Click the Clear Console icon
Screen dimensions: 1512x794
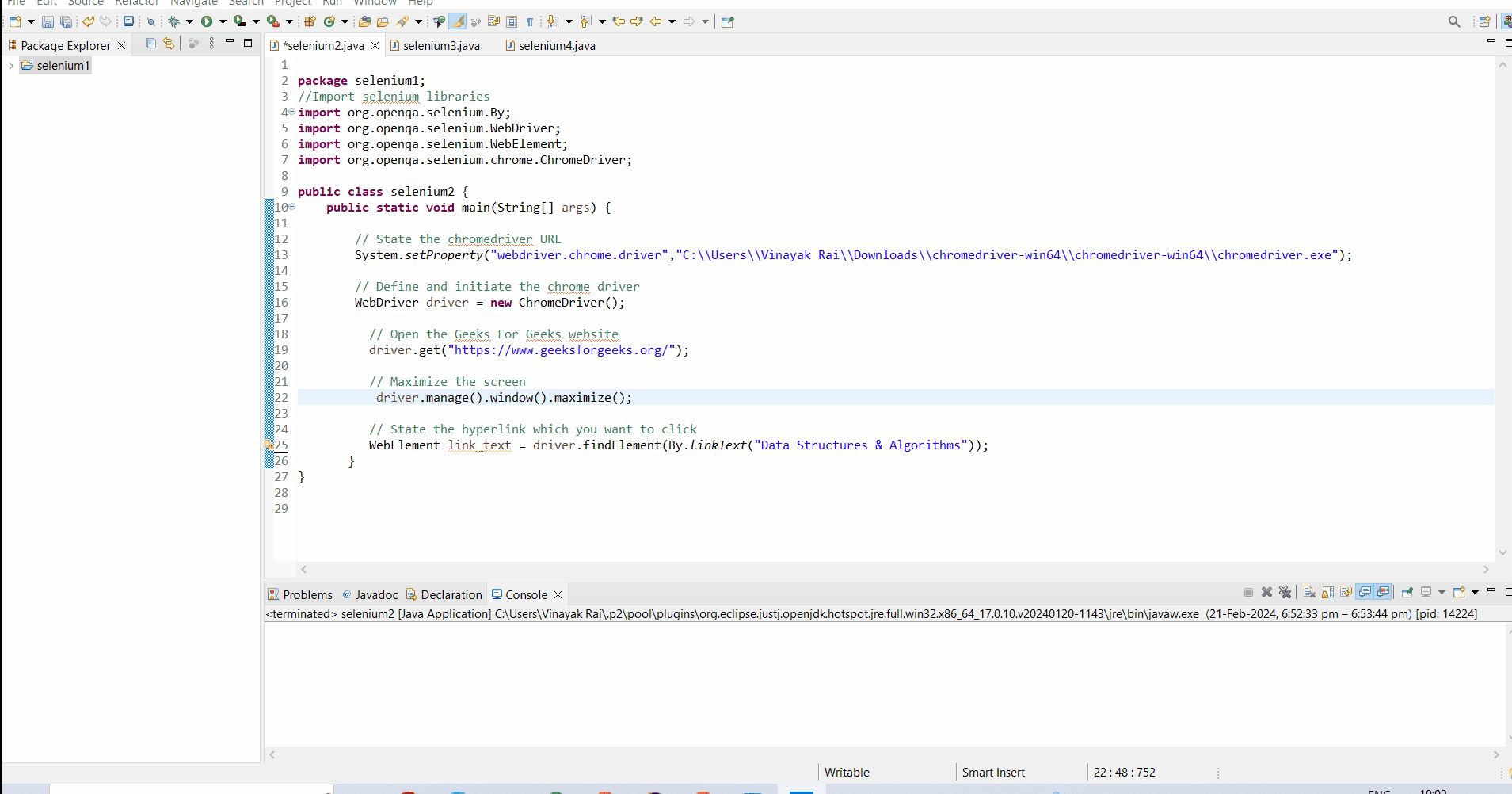(1309, 593)
